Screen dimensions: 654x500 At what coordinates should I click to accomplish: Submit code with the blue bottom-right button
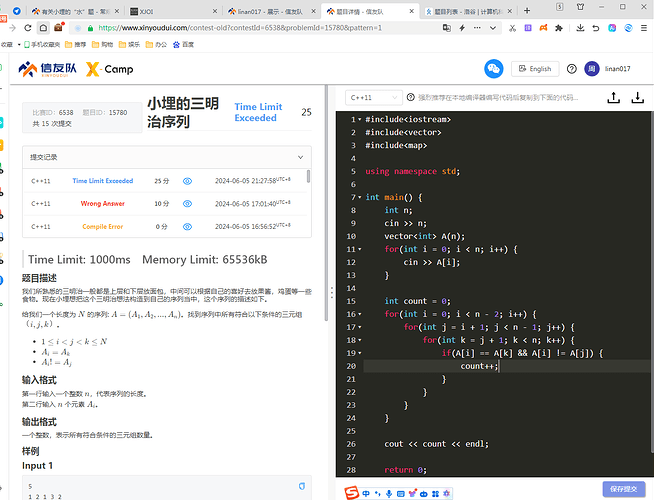point(624,489)
